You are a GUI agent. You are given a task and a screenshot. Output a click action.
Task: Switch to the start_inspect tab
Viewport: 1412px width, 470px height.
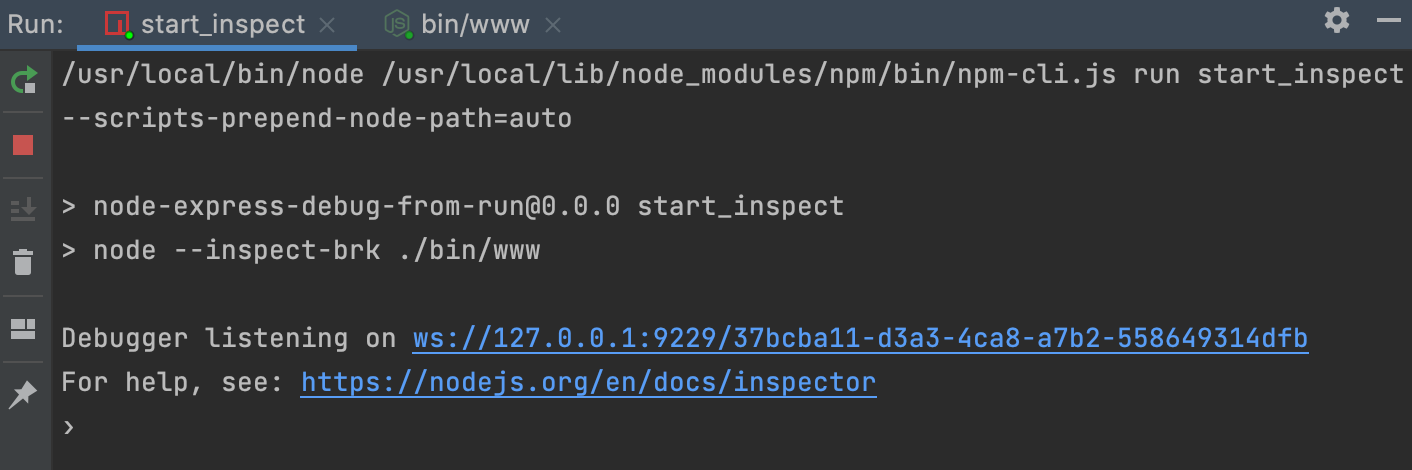coord(222,25)
